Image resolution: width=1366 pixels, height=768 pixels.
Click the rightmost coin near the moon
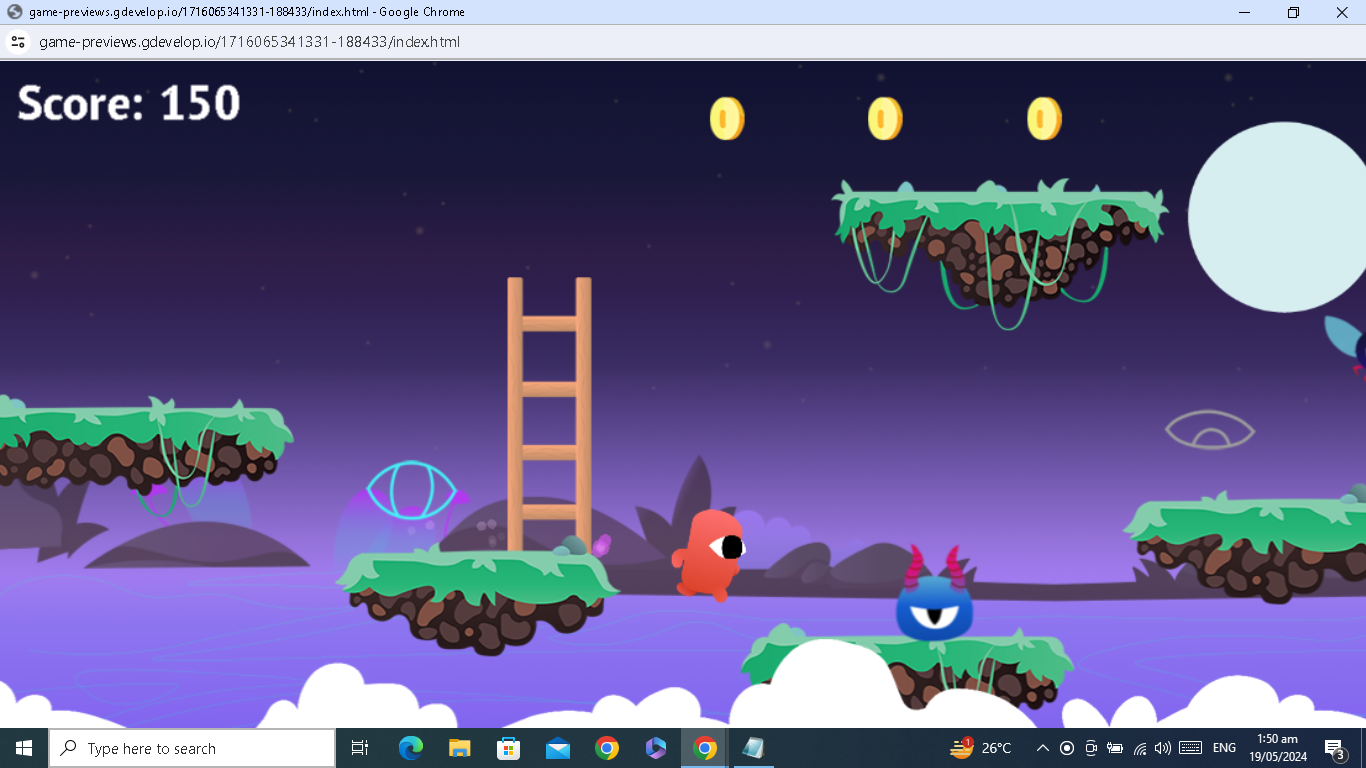pos(1043,116)
